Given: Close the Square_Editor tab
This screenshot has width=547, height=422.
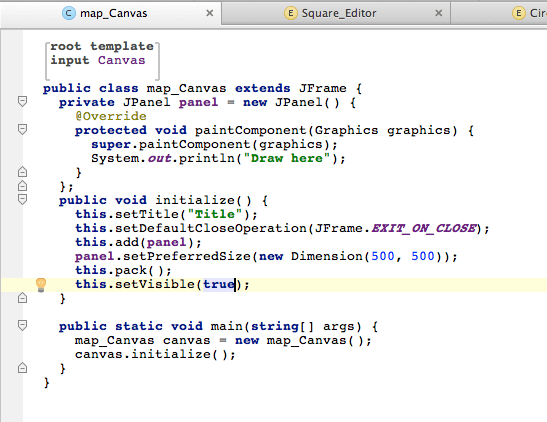Looking at the screenshot, I should [439, 13].
